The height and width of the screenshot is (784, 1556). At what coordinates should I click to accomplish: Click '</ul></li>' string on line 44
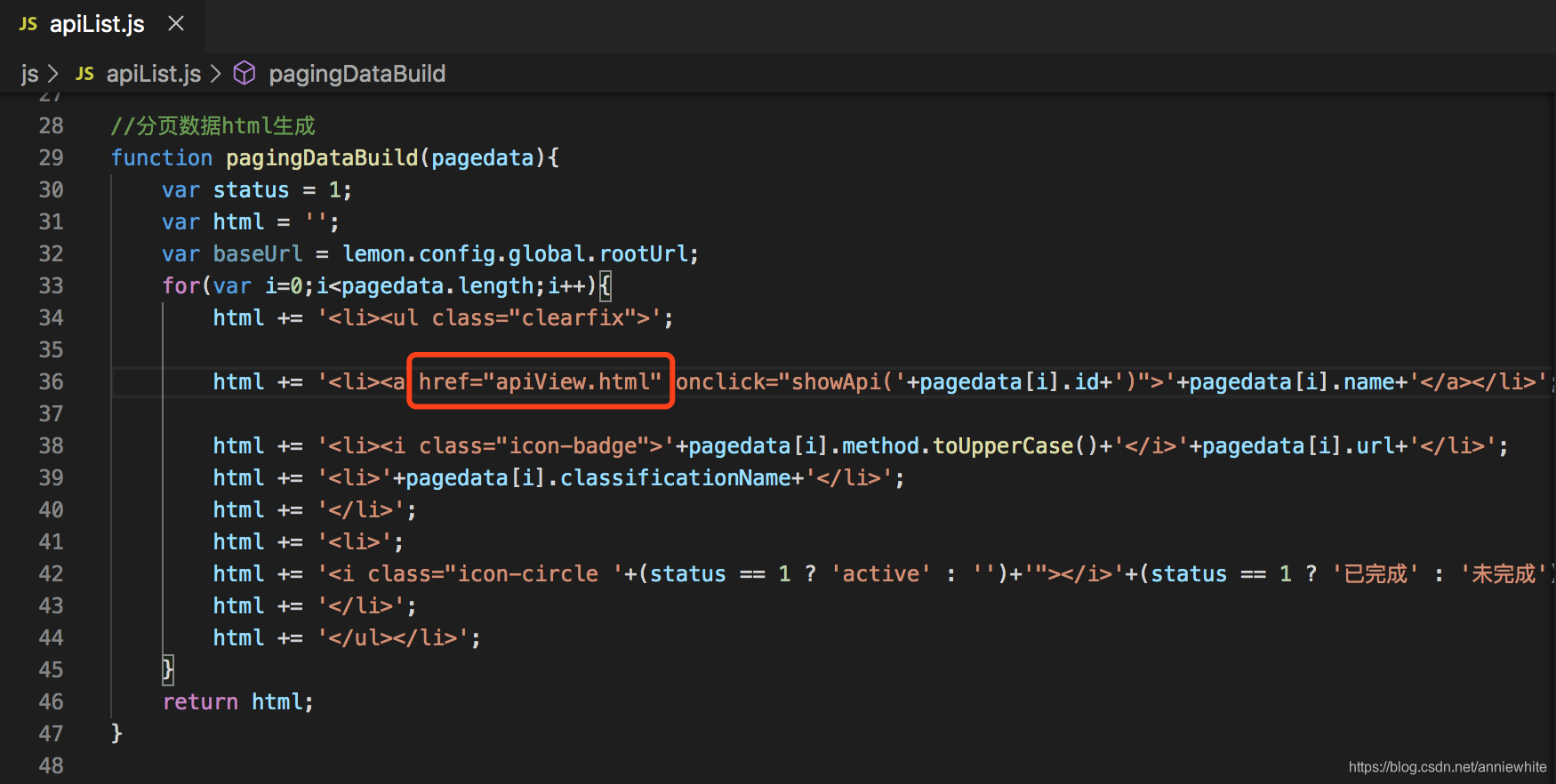pos(392,637)
